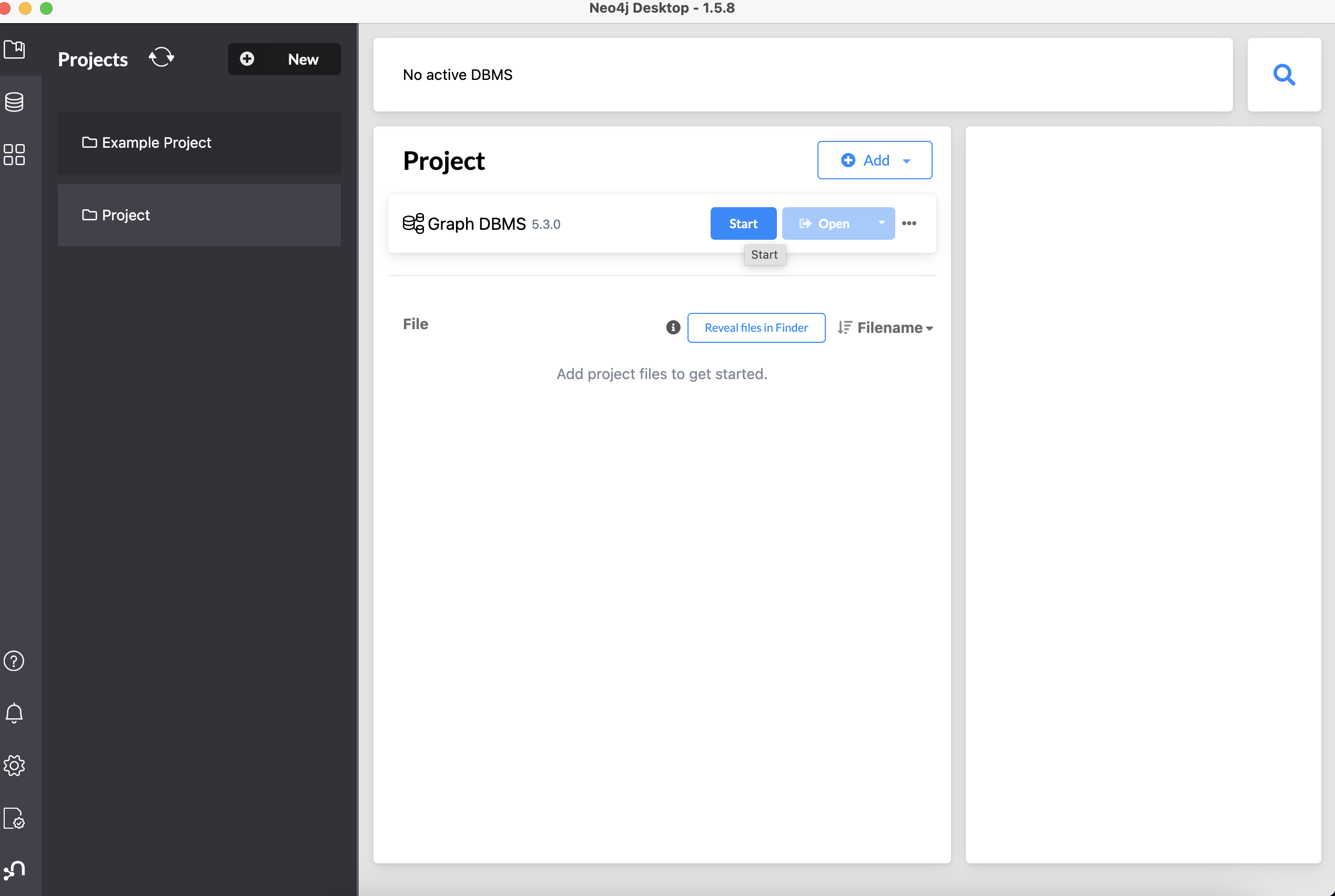Image resolution: width=1335 pixels, height=896 pixels.
Task: Open the Projects sidebar icon
Action: point(14,50)
